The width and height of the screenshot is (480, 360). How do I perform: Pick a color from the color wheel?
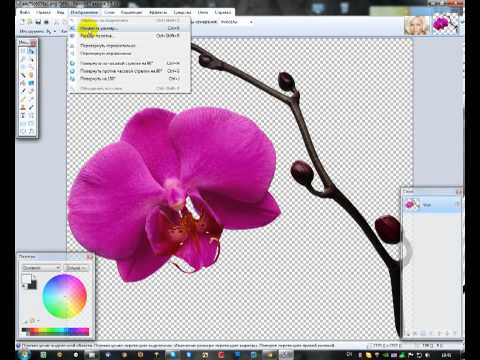[x=65, y=296]
